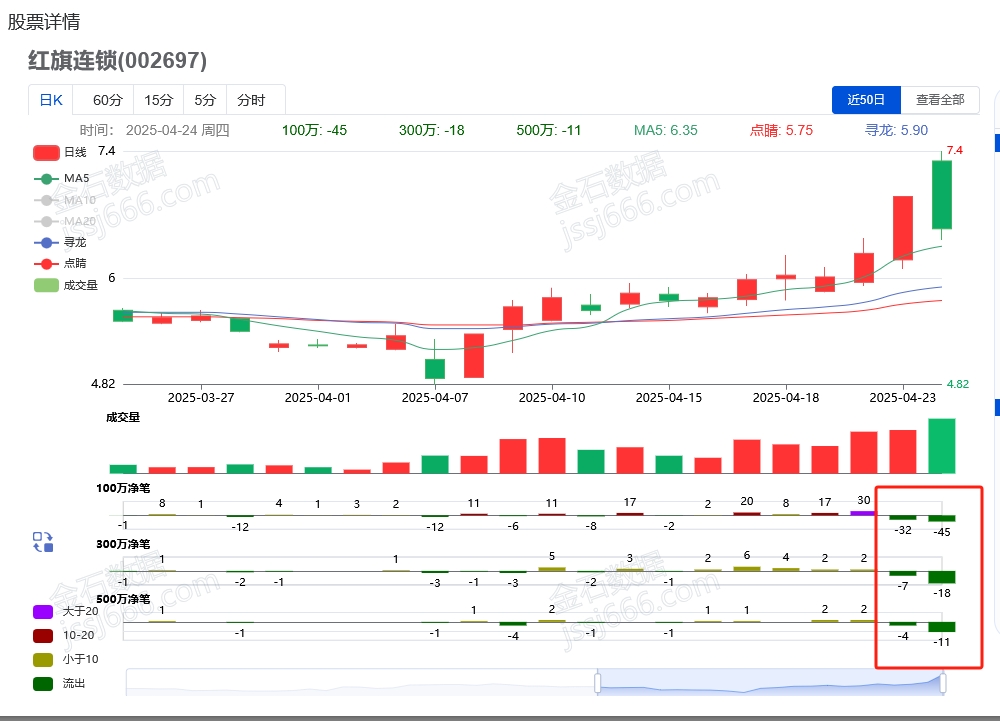Enable the MA10 line in legend
The height and width of the screenshot is (721, 1000).
pyautogui.click(x=64, y=200)
